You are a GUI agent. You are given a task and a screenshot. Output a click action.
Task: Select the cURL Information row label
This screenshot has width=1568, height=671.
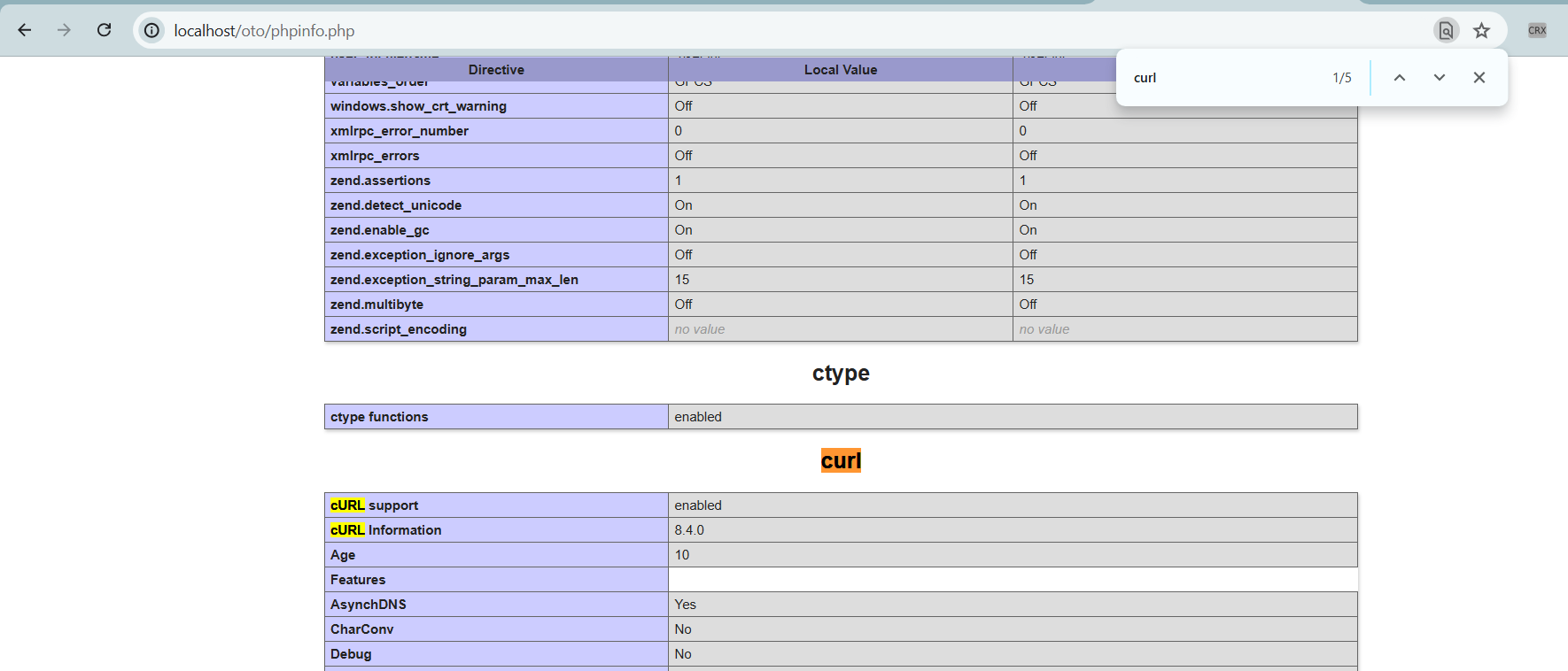[385, 530]
